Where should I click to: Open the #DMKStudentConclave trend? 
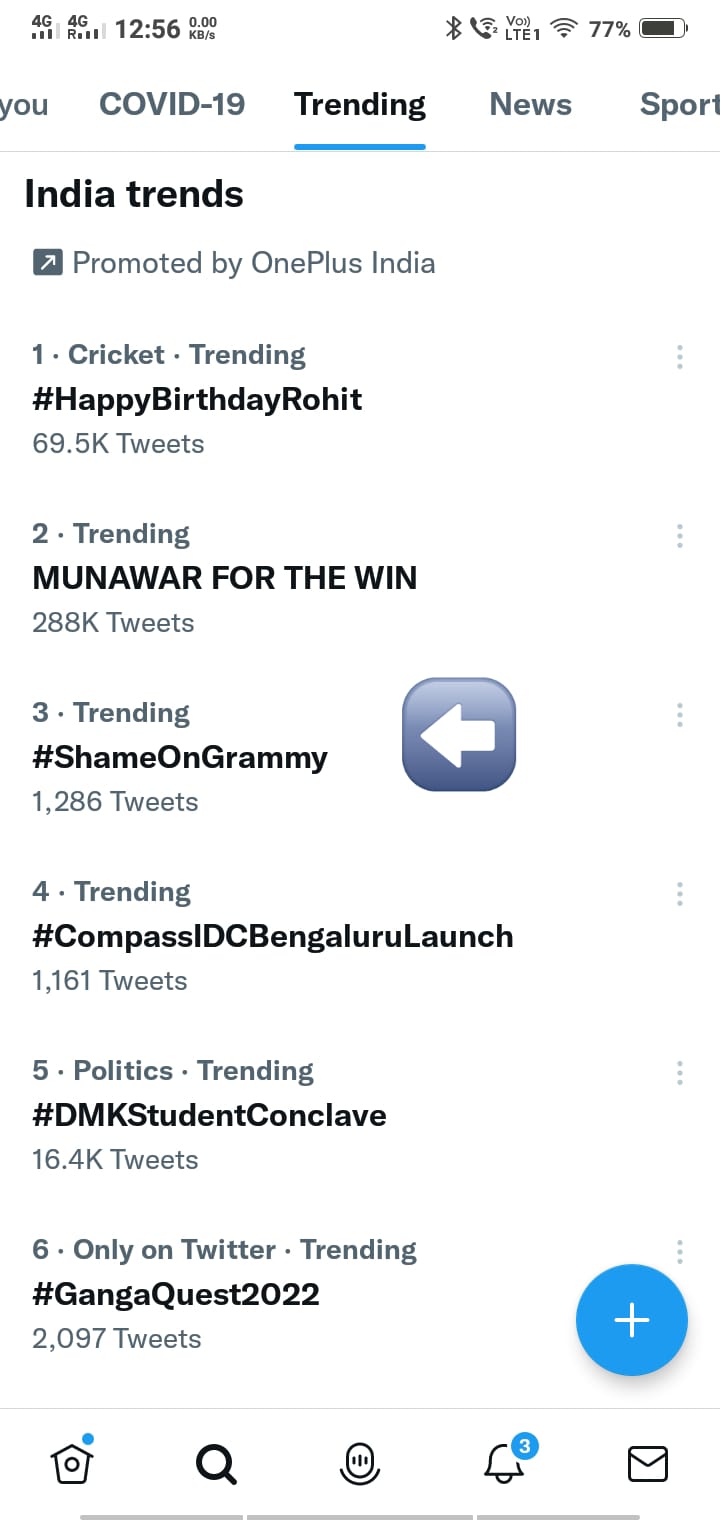209,1115
